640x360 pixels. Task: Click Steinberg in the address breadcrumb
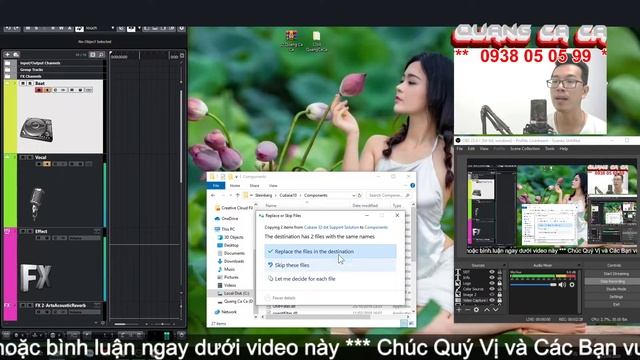[x=263, y=196]
